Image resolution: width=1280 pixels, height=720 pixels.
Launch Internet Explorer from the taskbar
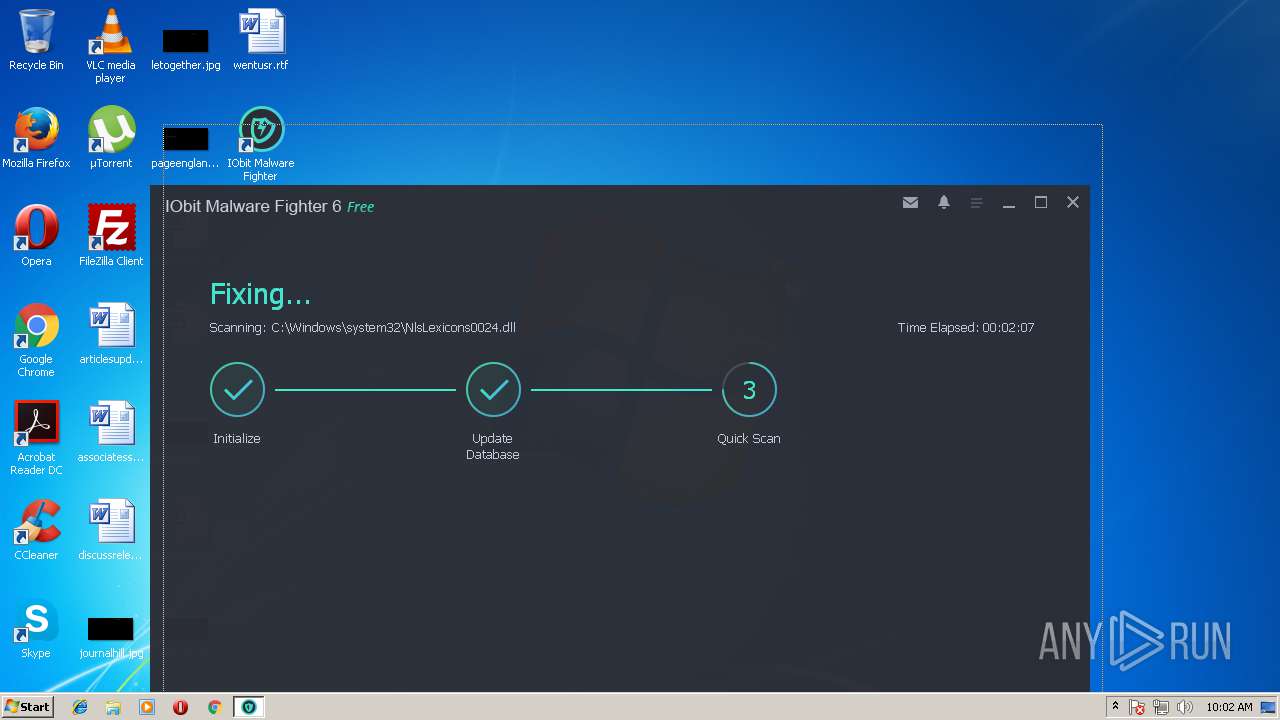pyautogui.click(x=80, y=707)
